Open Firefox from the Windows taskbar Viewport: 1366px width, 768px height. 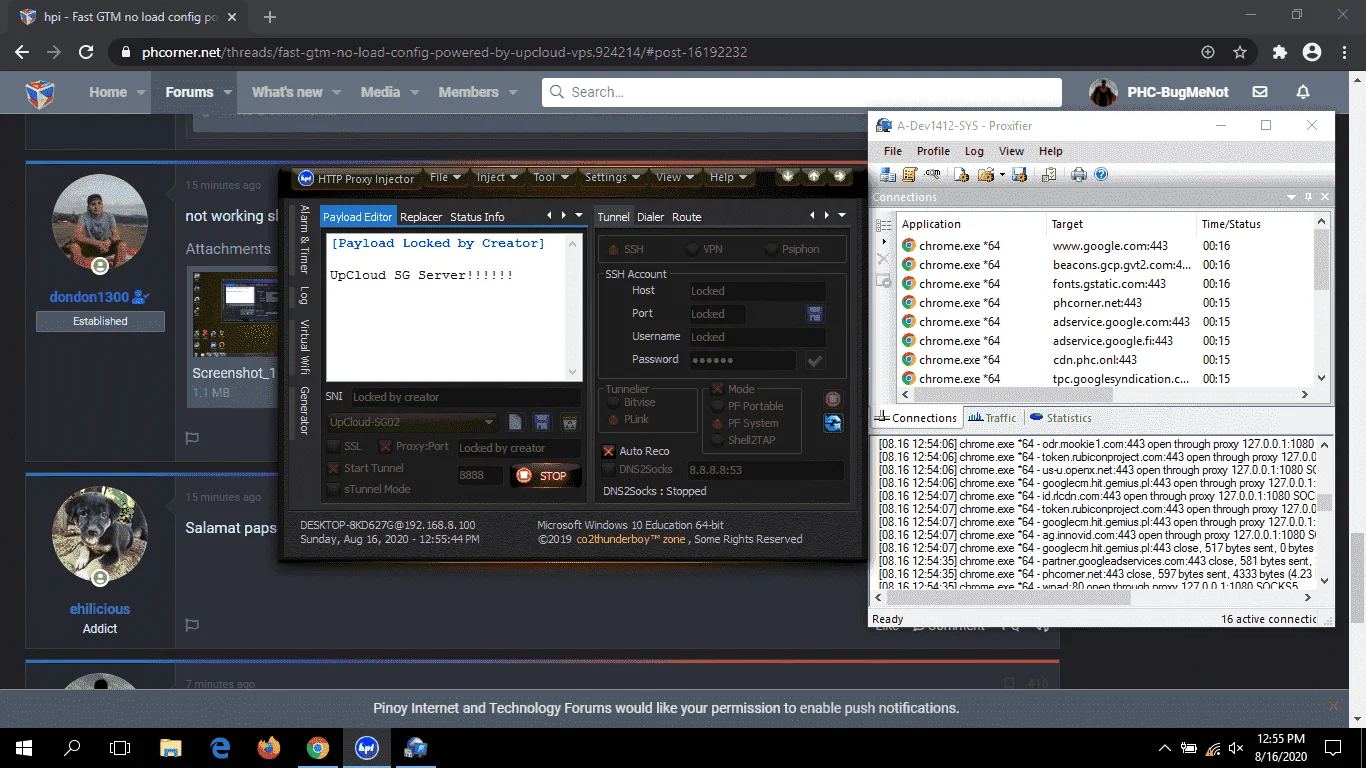coord(268,747)
